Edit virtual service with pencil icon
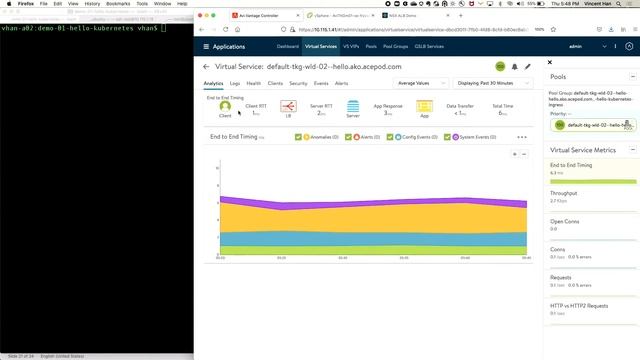 pyautogui.click(x=528, y=67)
